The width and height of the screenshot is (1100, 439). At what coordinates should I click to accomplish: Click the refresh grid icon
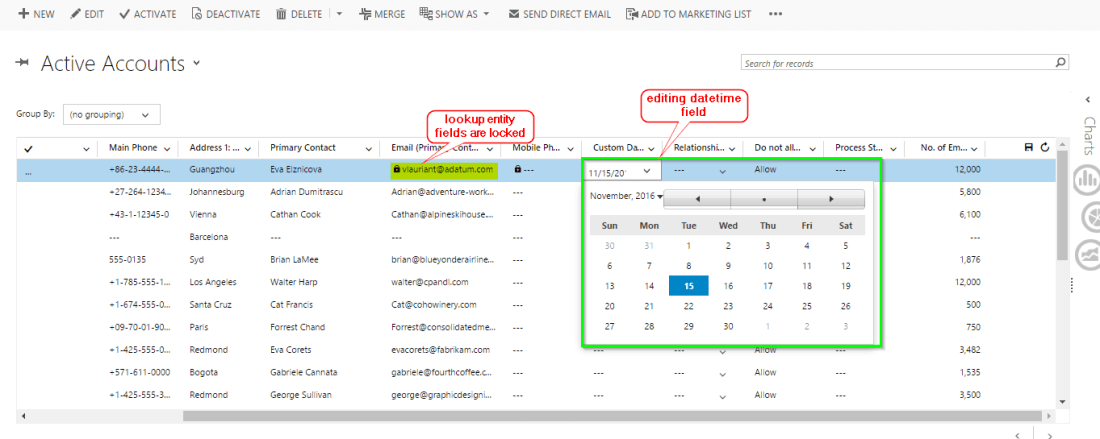[x=1045, y=148]
